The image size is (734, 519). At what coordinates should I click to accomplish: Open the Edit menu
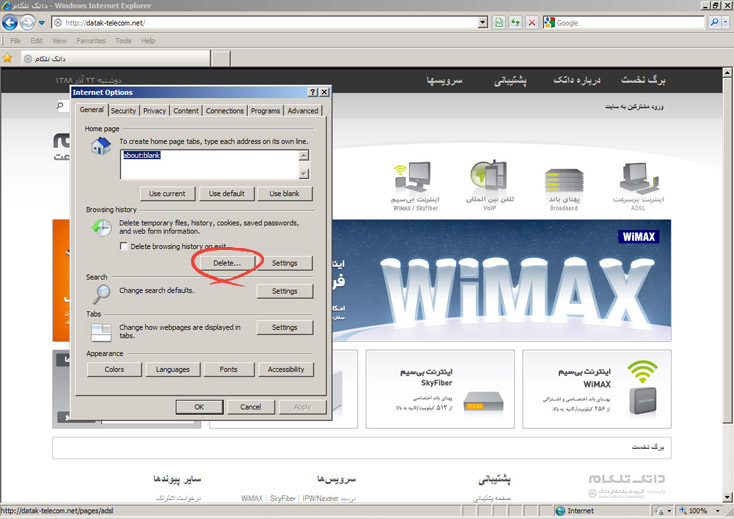[36, 41]
